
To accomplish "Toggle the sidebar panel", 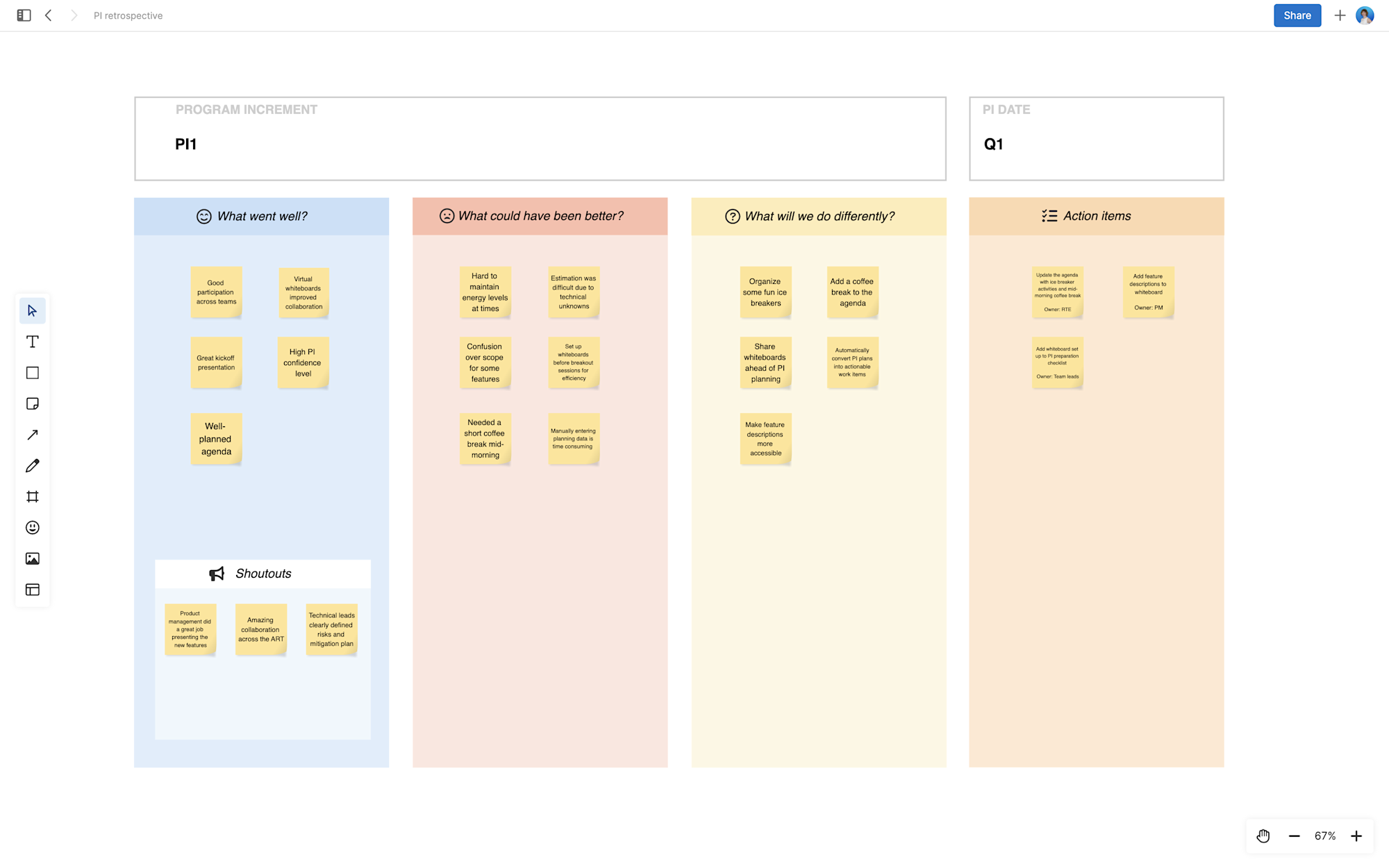I will [x=24, y=15].
